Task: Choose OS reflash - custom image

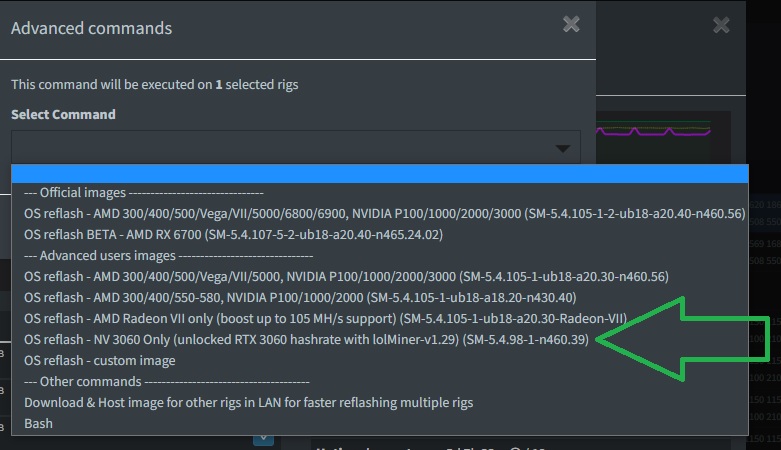Action: [x=380, y=360]
